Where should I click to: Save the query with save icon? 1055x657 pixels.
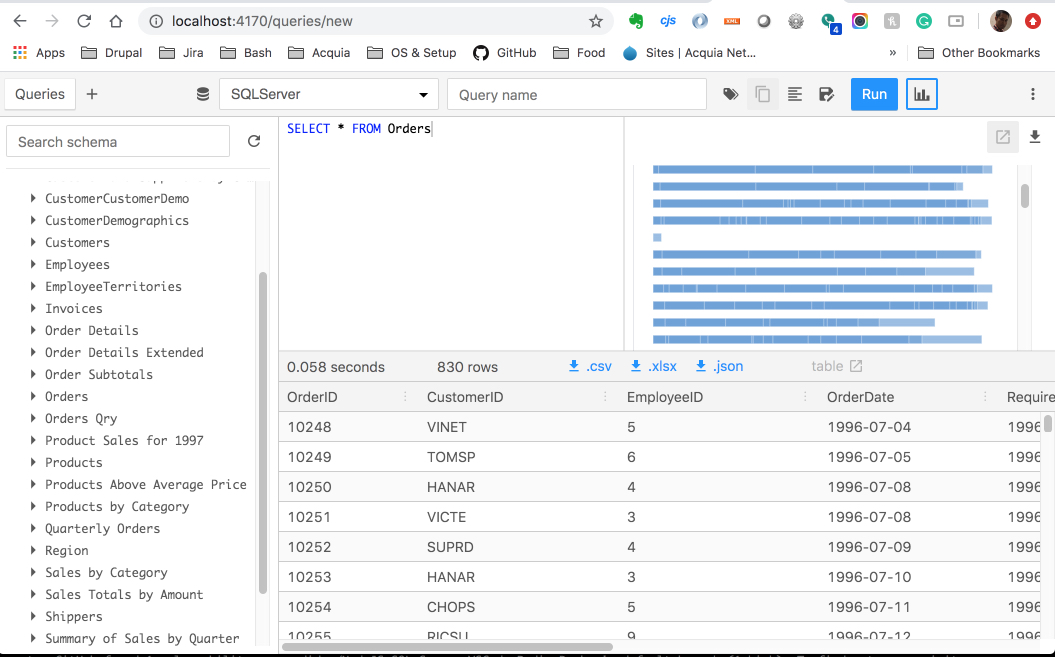point(826,94)
